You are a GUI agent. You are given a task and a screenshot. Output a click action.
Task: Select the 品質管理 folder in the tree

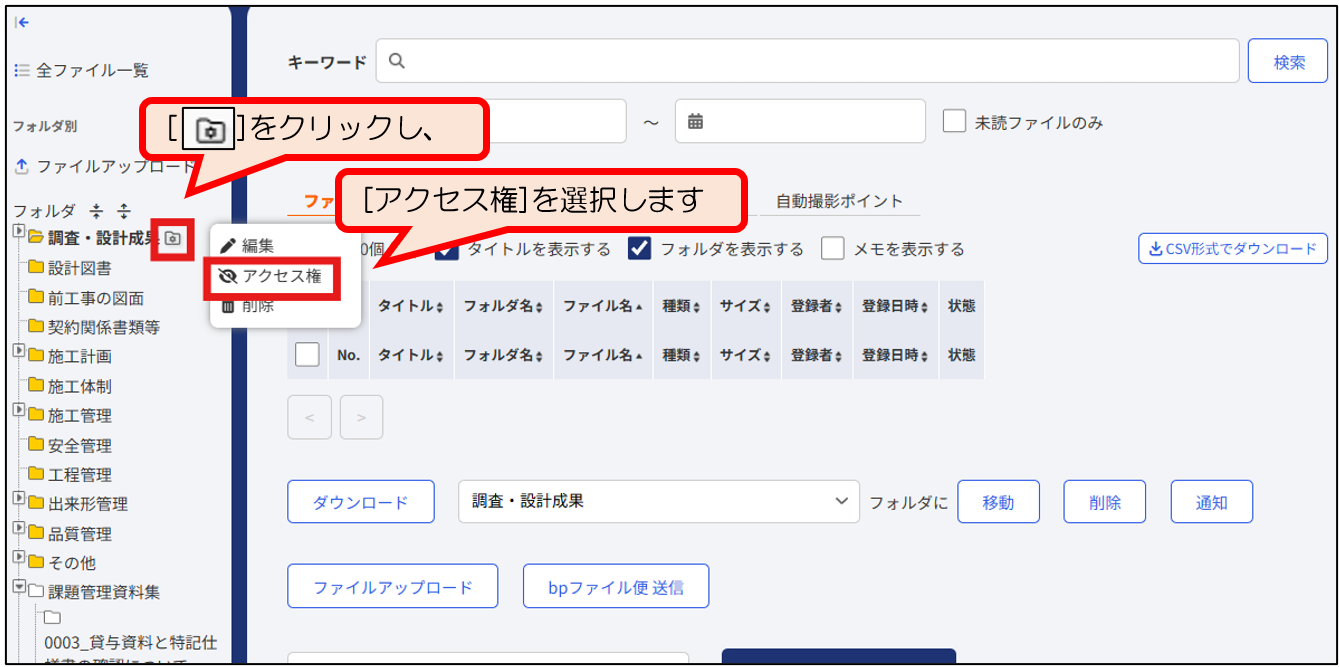tap(80, 534)
